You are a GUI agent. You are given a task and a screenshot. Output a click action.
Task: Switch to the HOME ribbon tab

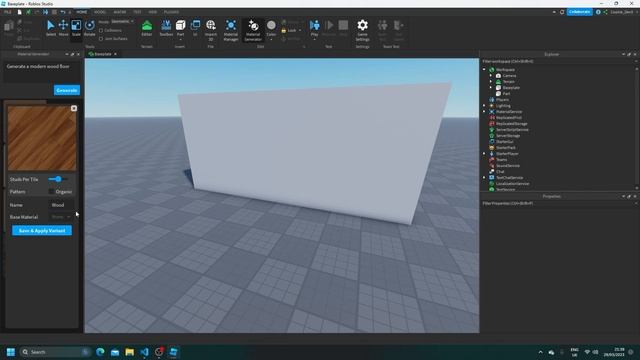coord(82,12)
